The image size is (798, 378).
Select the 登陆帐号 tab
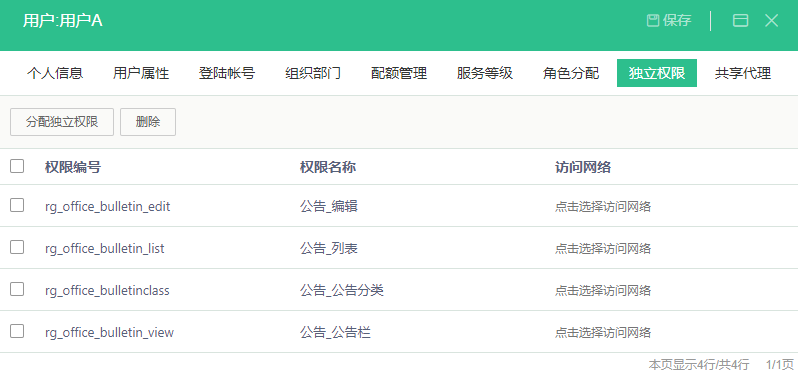tap(226, 73)
